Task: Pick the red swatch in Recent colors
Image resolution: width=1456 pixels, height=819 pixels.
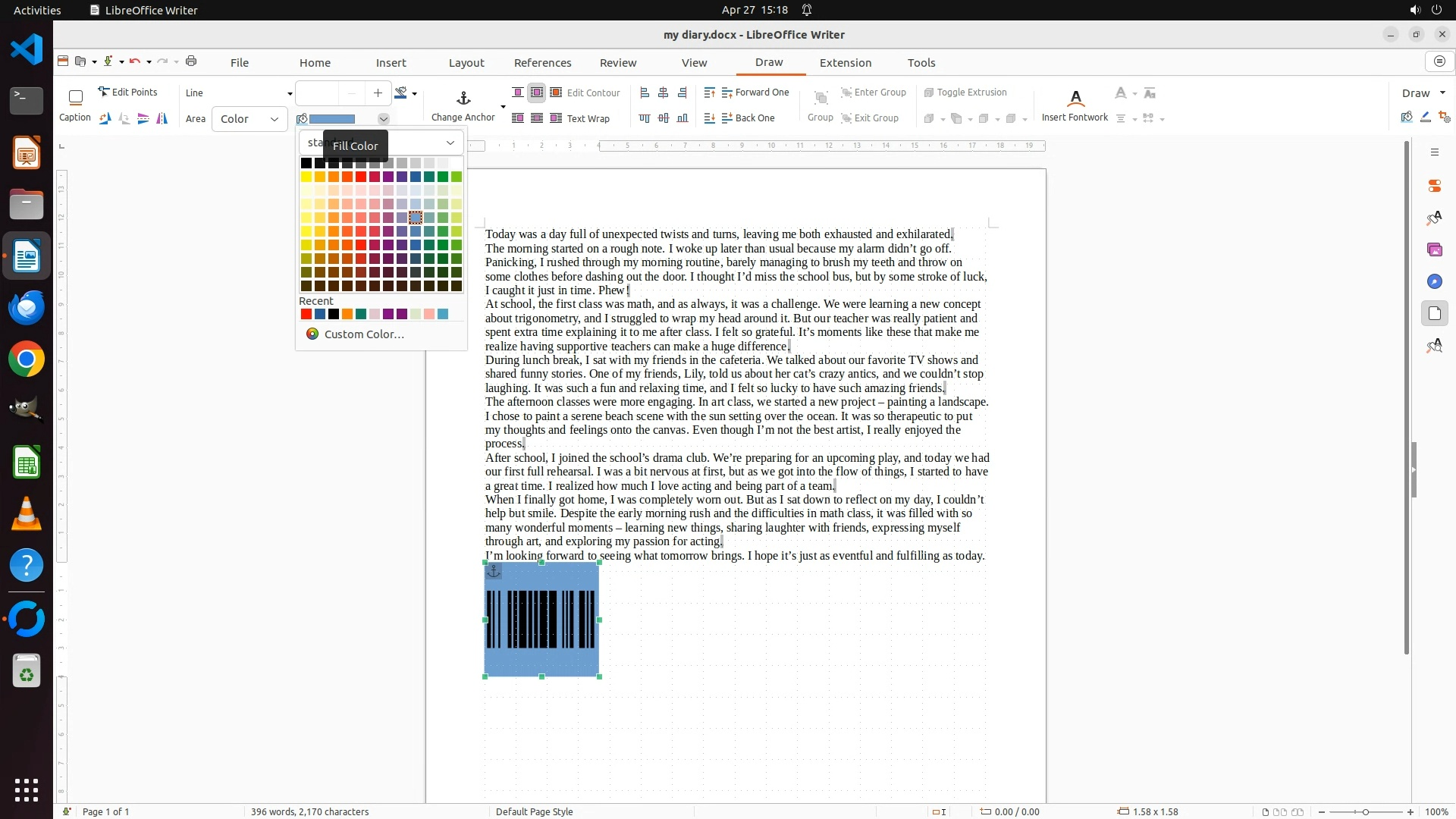Action: [306, 314]
